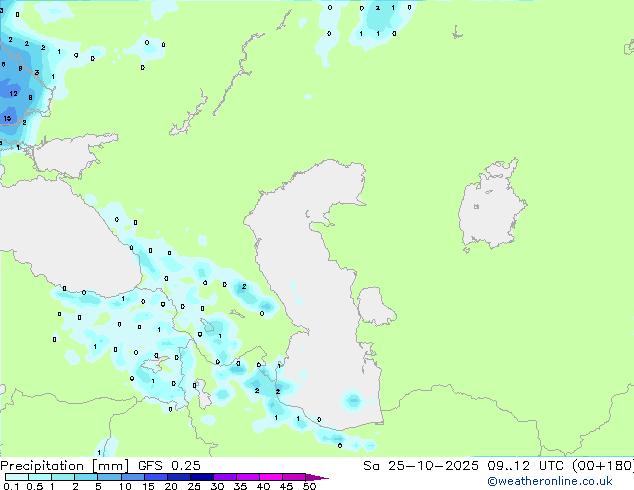Pick the palest legend swatch above 0.1
Screen dimensions: 634x490
(17, 477)
